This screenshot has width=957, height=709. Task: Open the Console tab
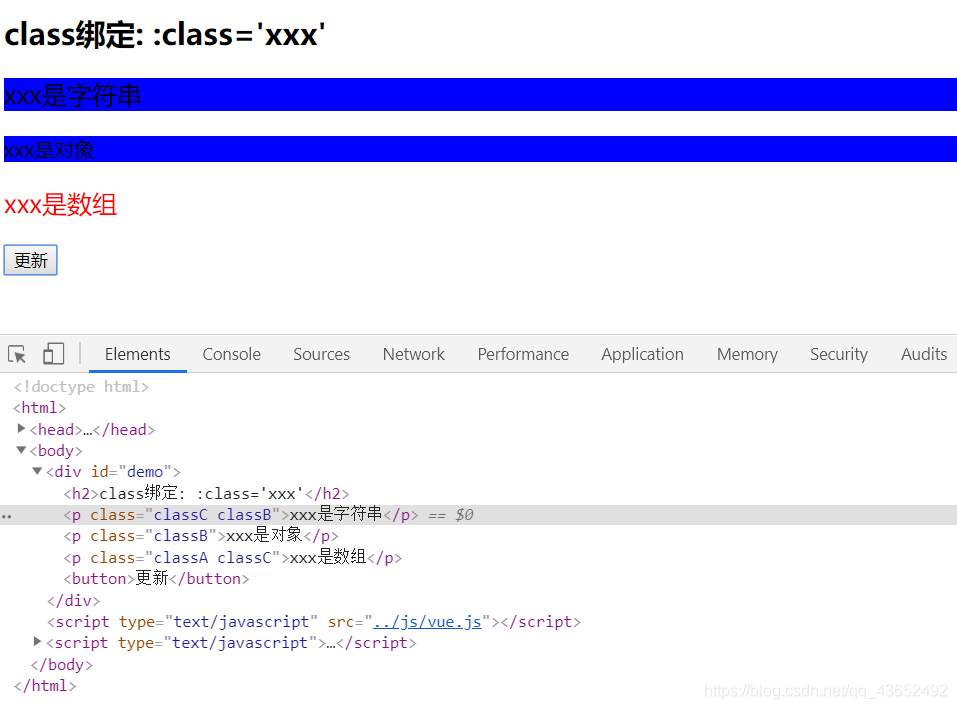231,354
